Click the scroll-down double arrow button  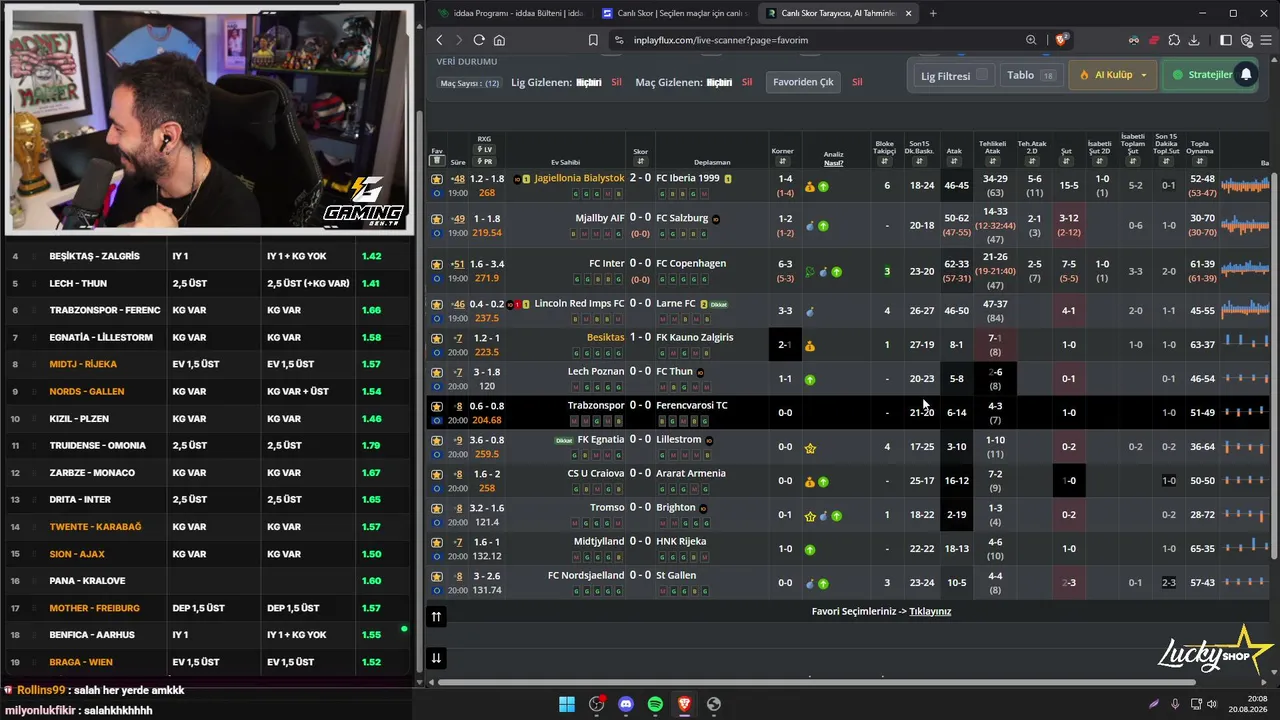coord(436,658)
